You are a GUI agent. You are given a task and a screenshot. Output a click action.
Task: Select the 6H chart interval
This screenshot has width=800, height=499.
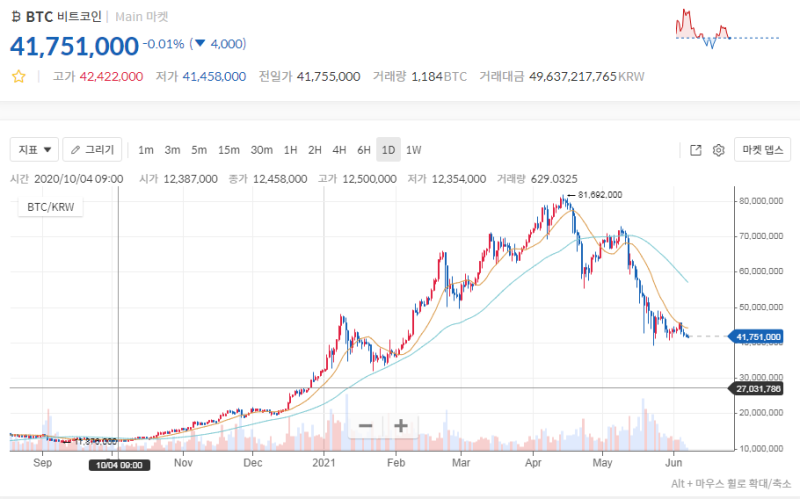(x=364, y=150)
